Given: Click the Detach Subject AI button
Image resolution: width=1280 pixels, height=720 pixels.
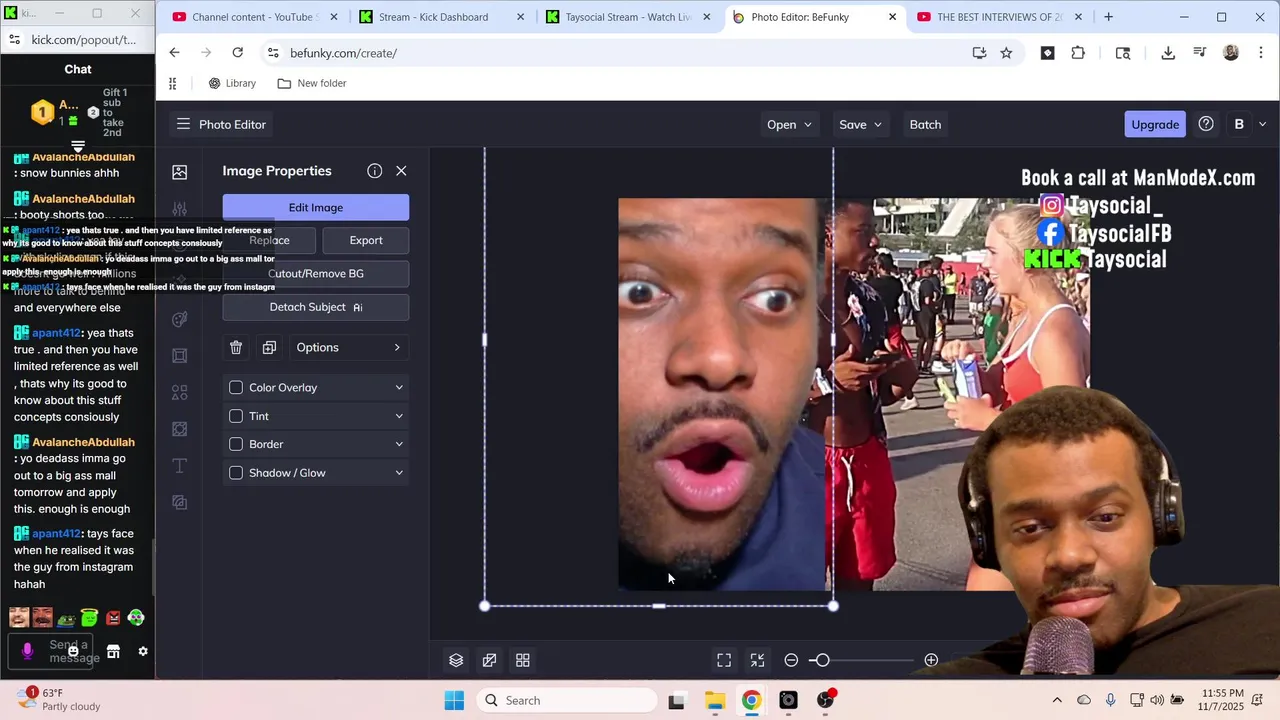Looking at the screenshot, I should [316, 307].
